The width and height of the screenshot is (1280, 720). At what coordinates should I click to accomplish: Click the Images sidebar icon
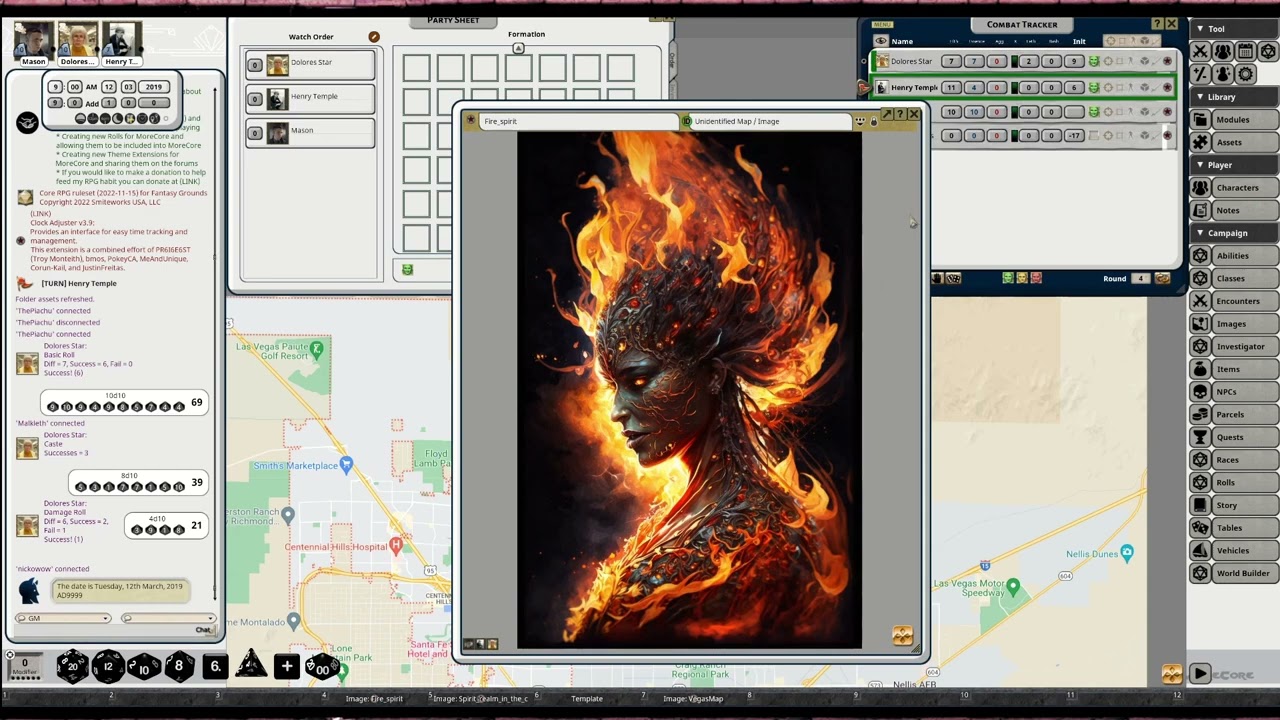pos(1201,324)
